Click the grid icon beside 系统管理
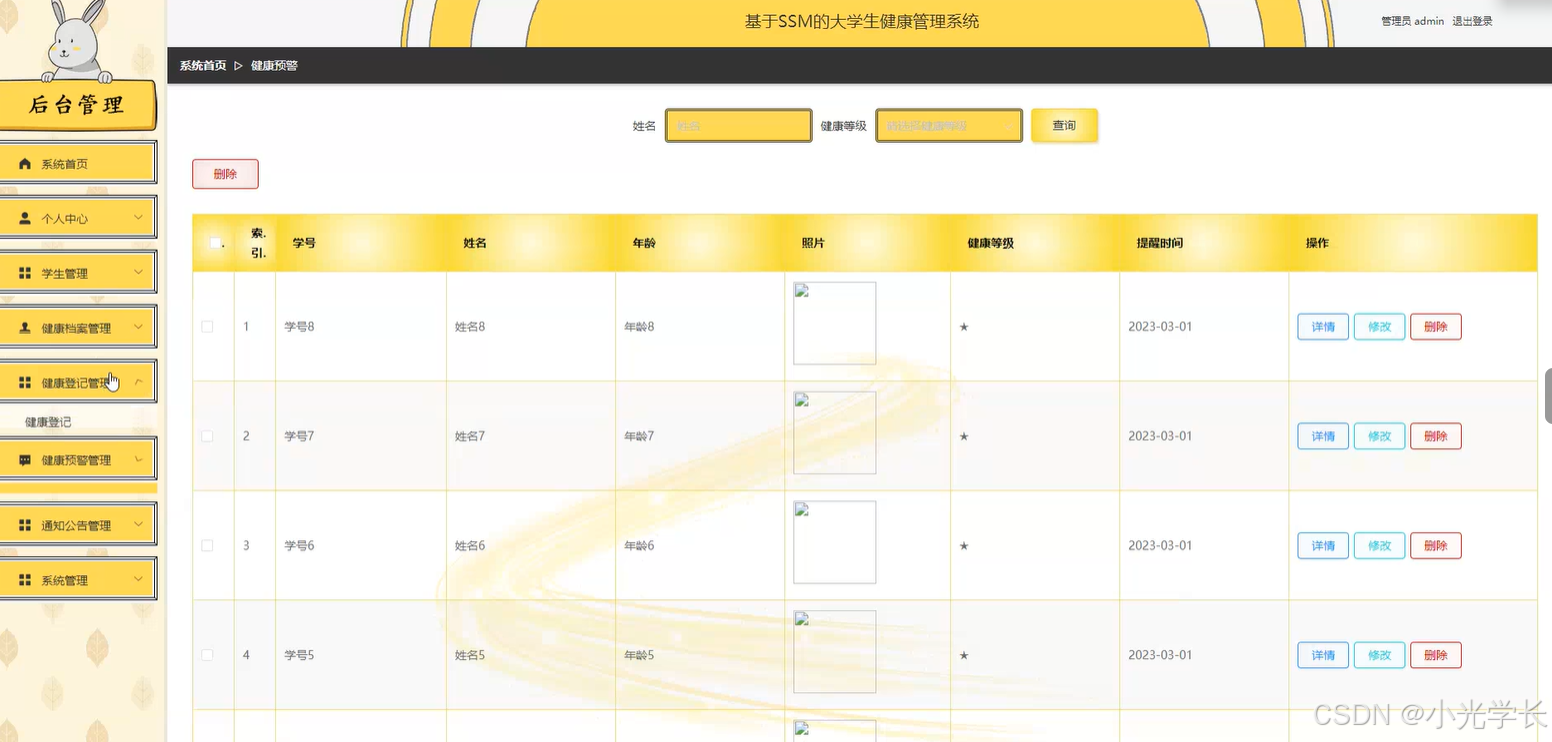The width and height of the screenshot is (1552, 742). pyautogui.click(x=25, y=580)
